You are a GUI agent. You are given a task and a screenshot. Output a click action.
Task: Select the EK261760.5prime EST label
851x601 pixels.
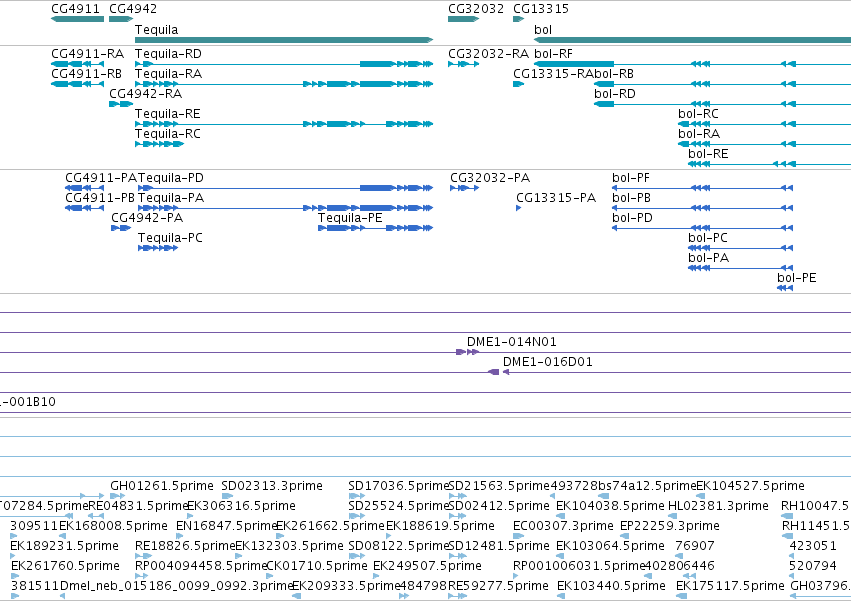click(x=65, y=566)
